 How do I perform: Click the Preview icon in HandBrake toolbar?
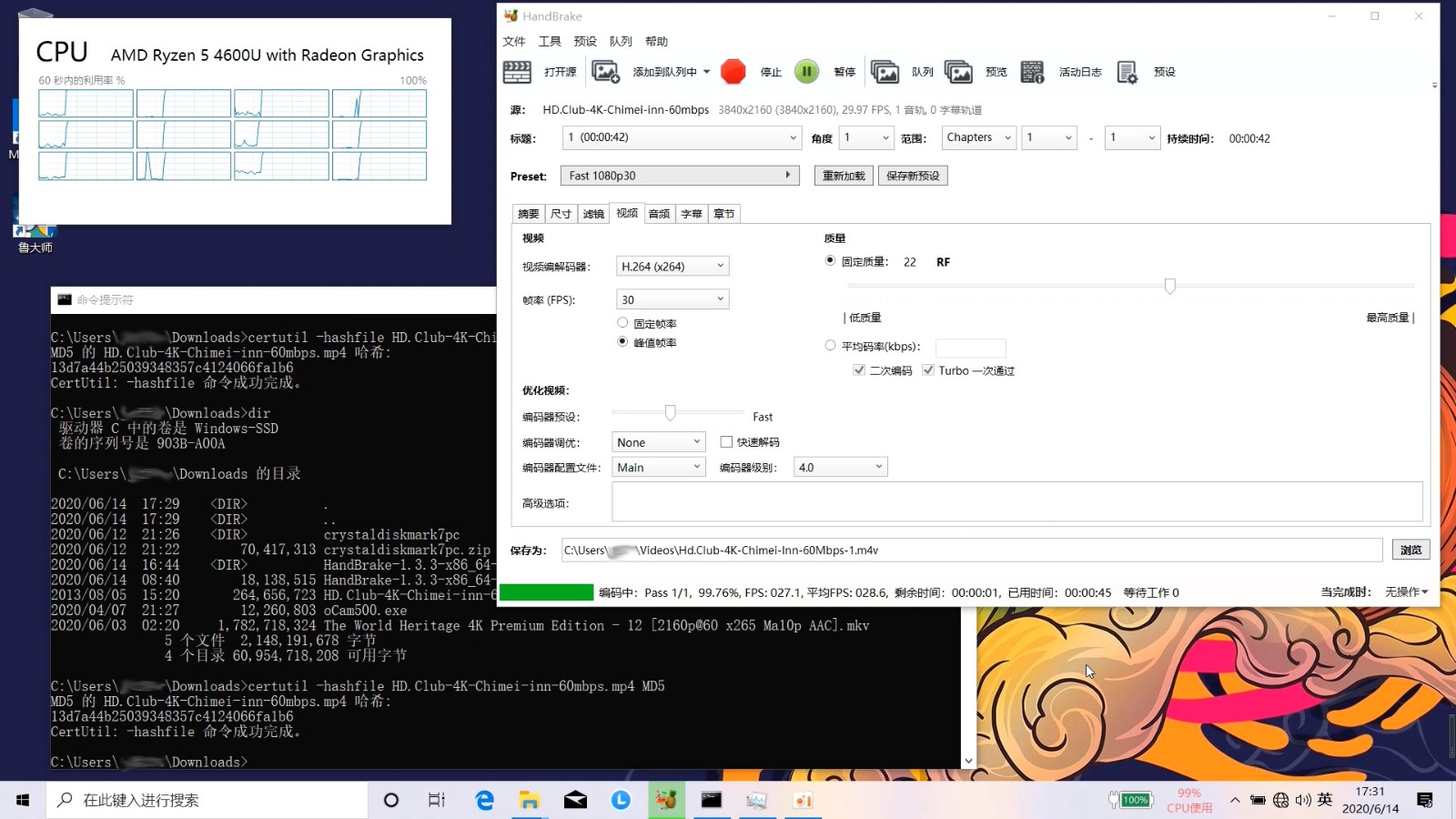958,72
